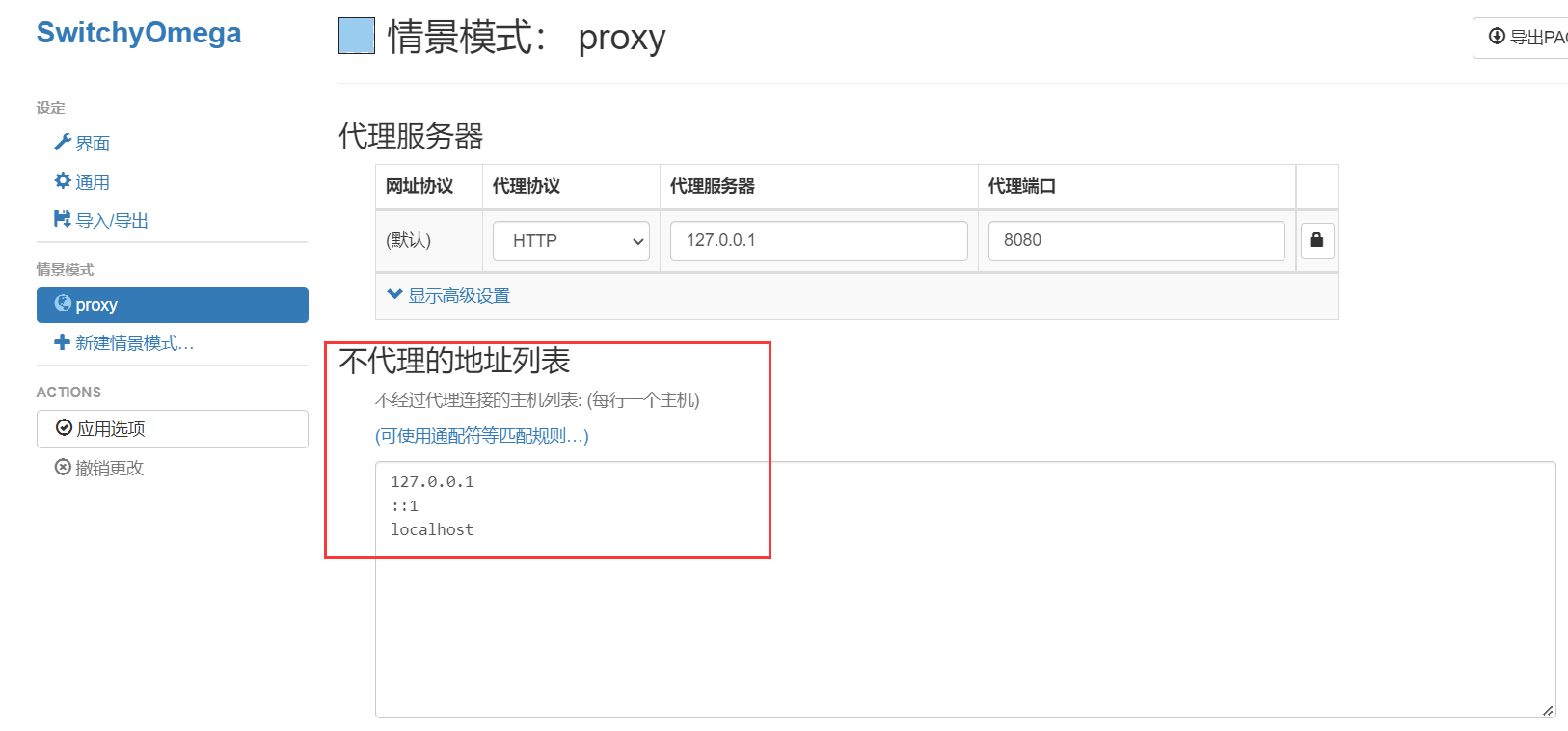This screenshot has height=731, width=1568.
Task: Open the 通用 settings page
Action: coord(93,181)
